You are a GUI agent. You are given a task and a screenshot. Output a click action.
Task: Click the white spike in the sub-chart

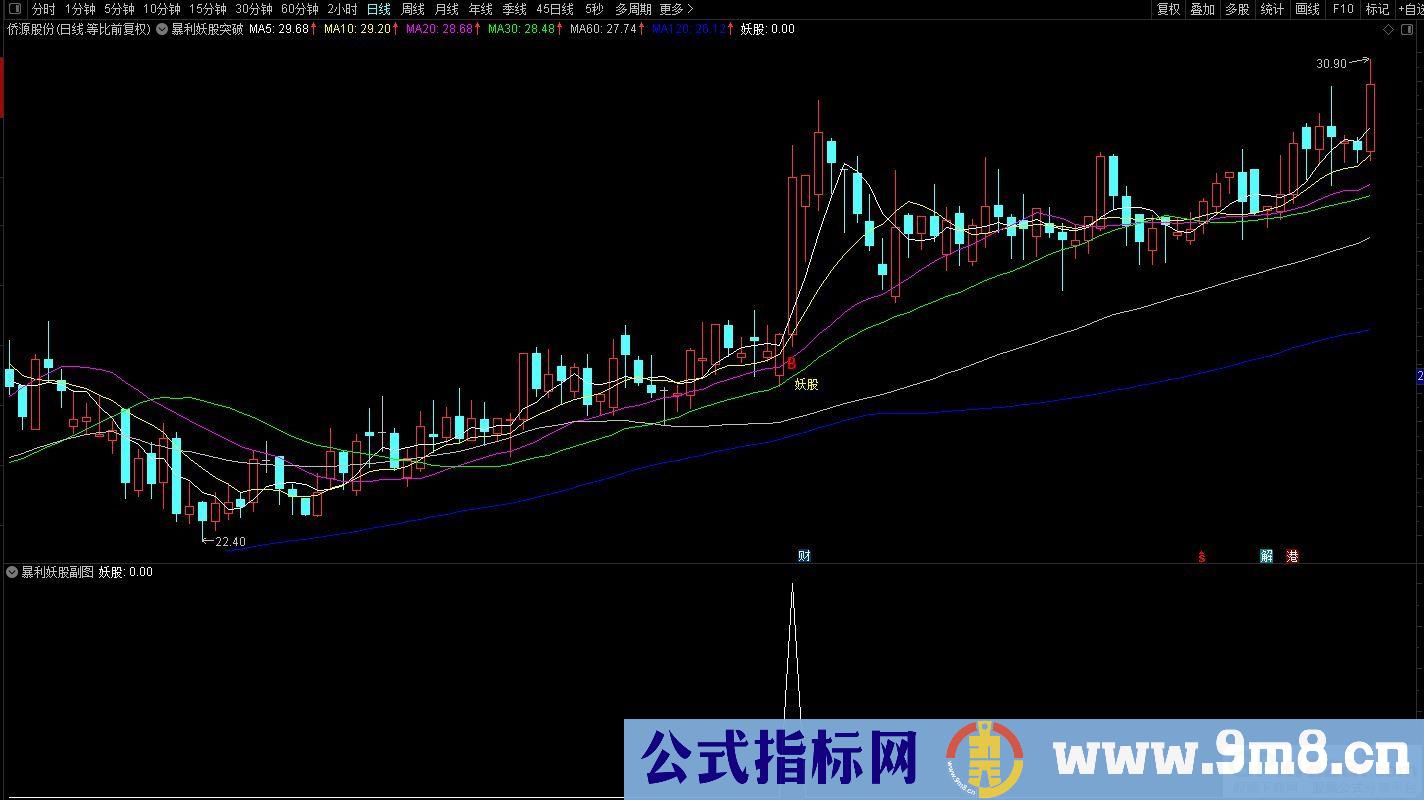pyautogui.click(x=792, y=650)
